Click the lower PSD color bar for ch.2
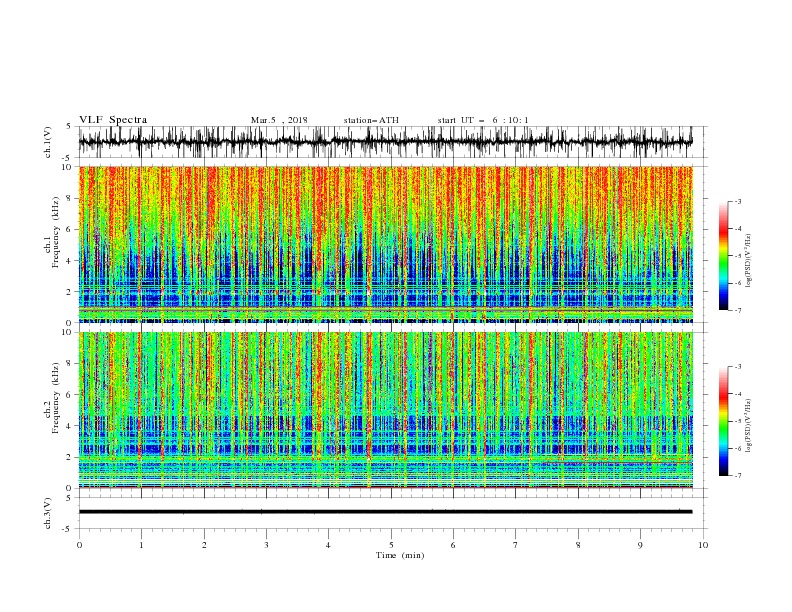 tap(723, 421)
